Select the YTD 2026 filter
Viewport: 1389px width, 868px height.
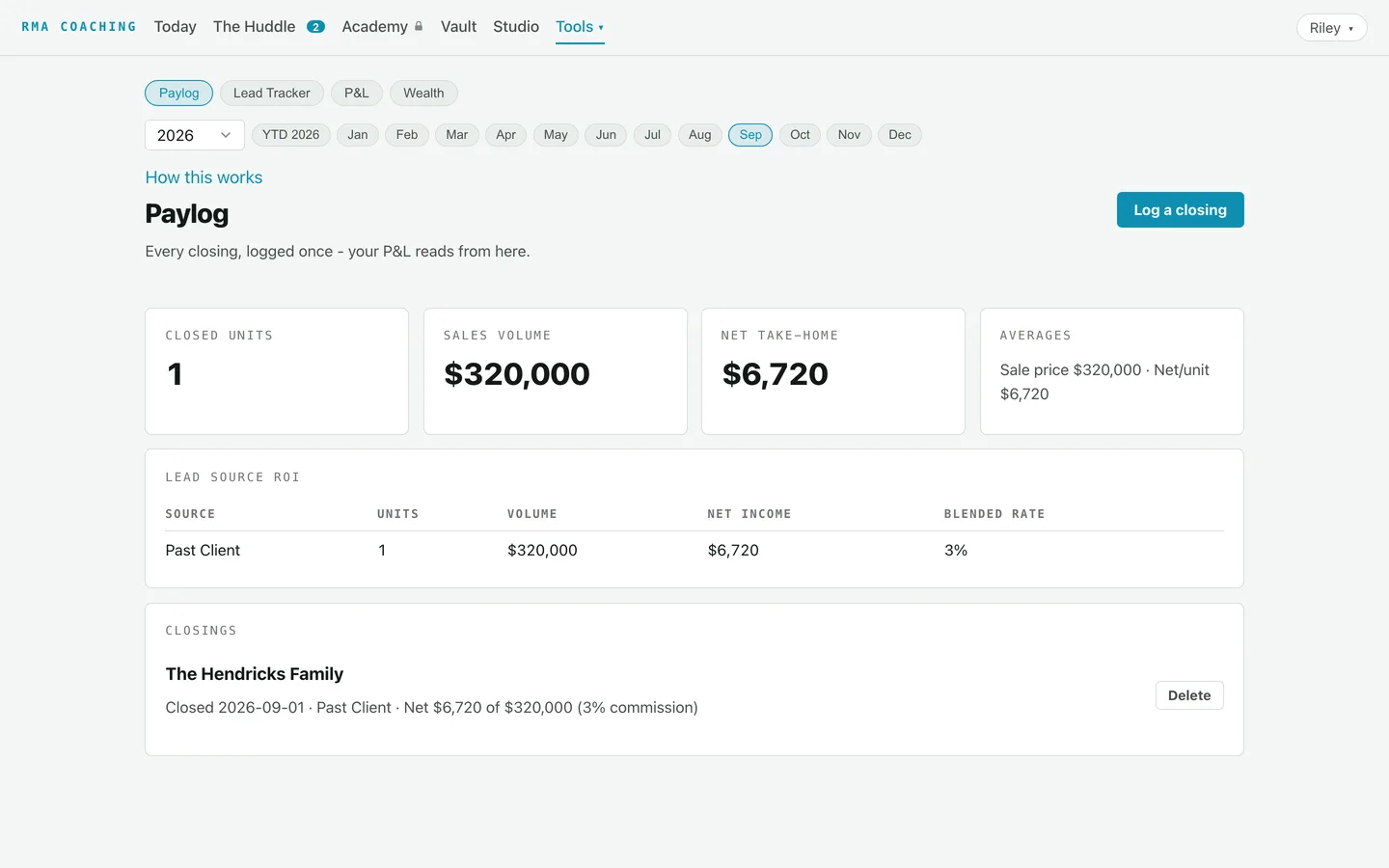point(291,135)
